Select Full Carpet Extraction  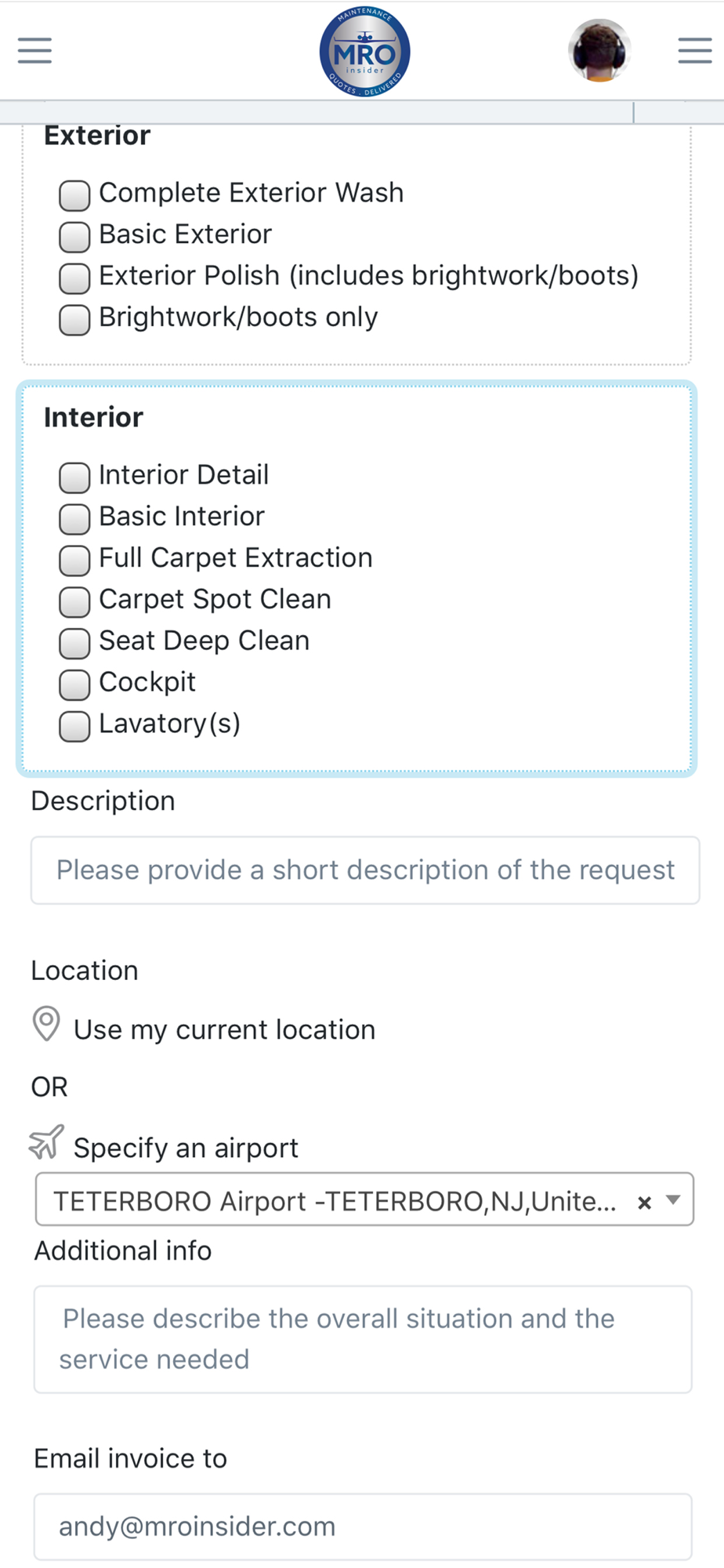[74, 560]
